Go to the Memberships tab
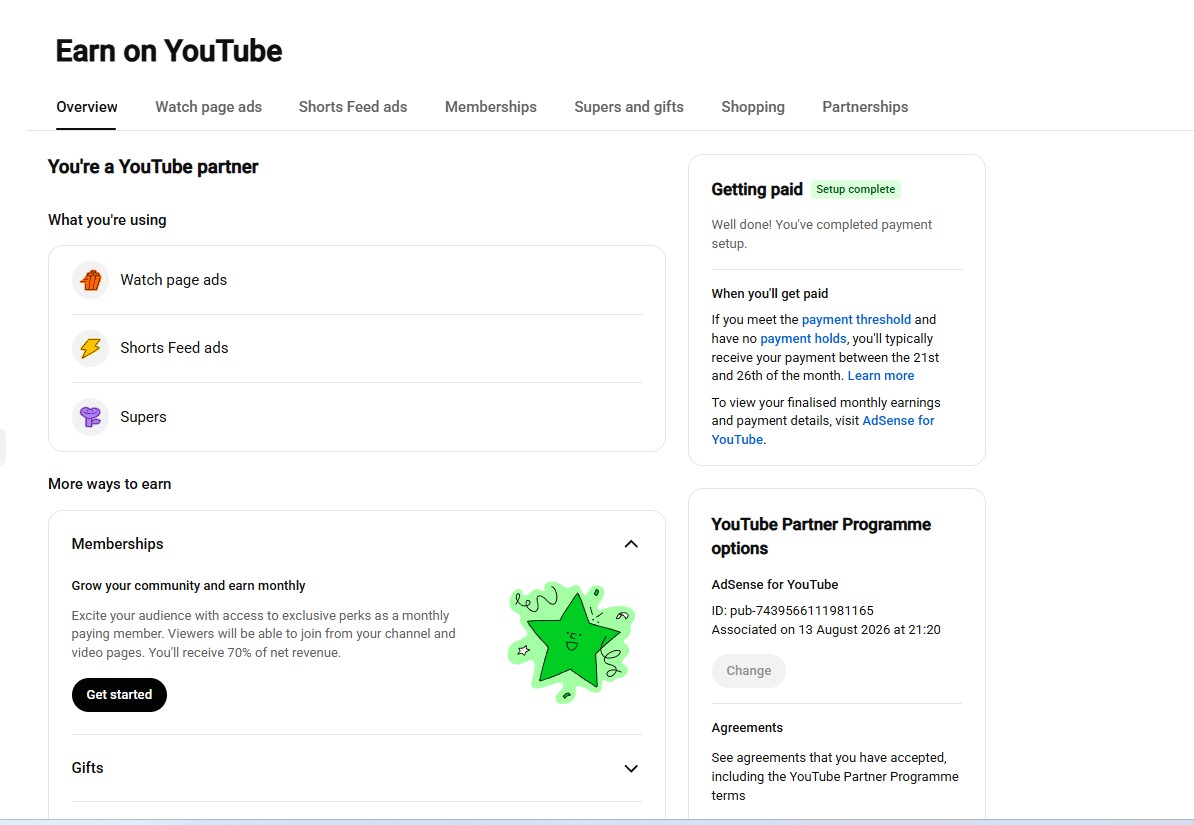1194x825 pixels. tap(490, 107)
